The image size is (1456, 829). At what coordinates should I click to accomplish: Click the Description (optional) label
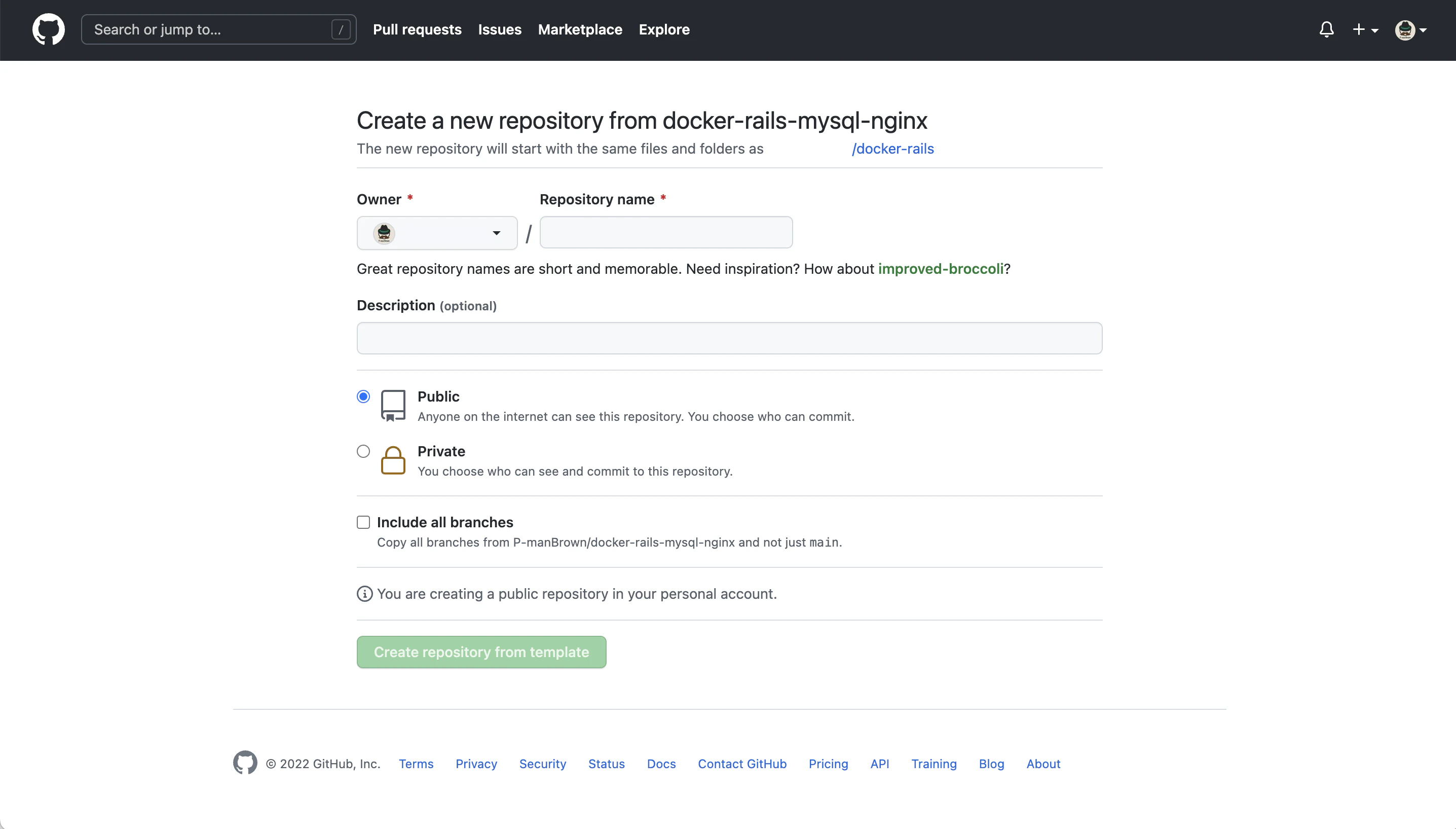(x=427, y=305)
